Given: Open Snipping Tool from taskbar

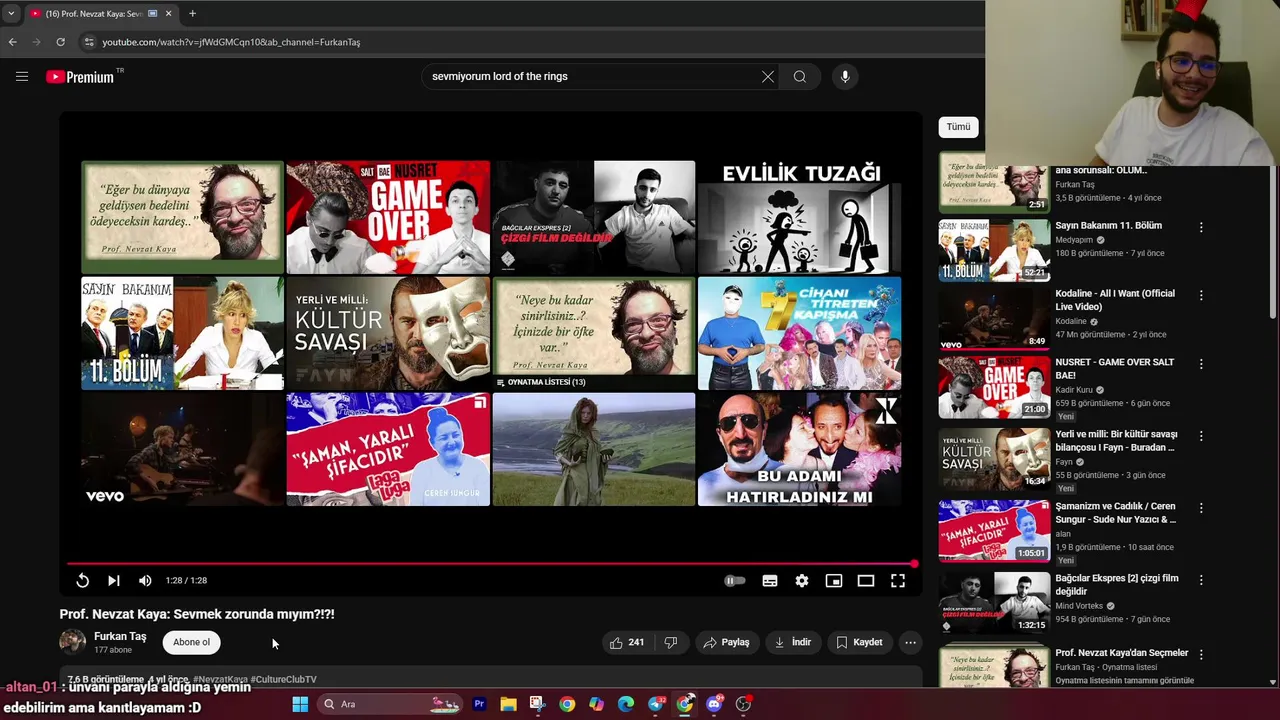Looking at the screenshot, I should point(537,704).
